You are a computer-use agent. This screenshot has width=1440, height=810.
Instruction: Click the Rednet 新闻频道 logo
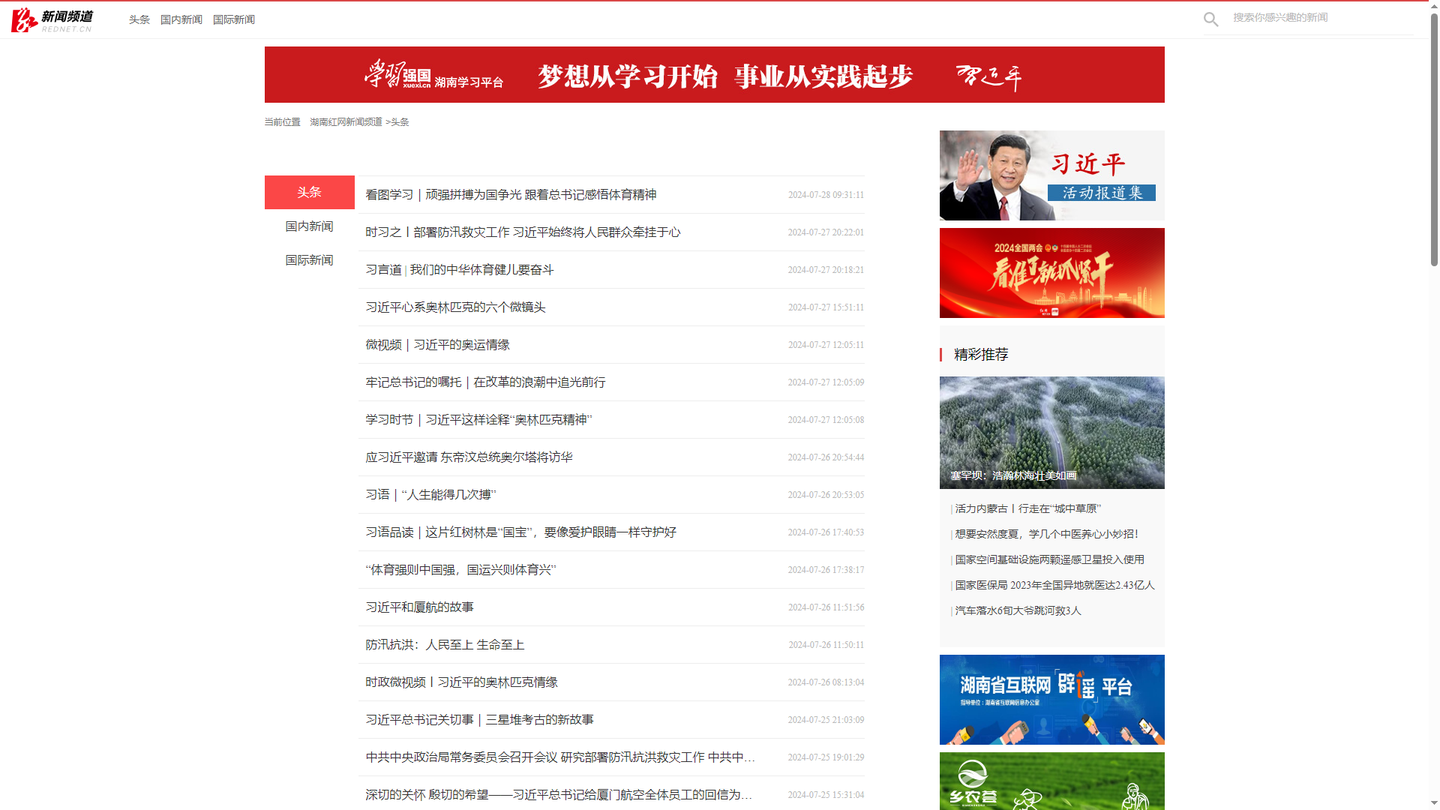click(x=52, y=19)
